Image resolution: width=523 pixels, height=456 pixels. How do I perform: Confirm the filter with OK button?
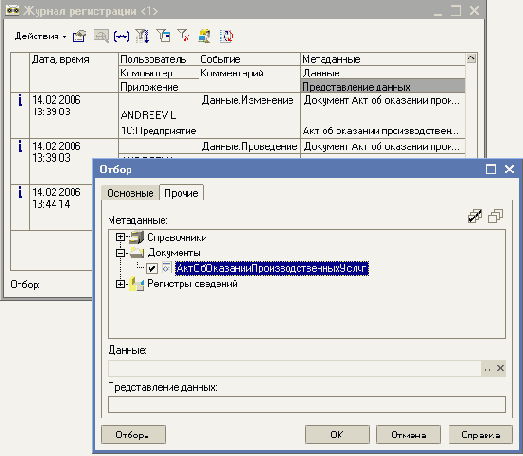pyautogui.click(x=337, y=434)
